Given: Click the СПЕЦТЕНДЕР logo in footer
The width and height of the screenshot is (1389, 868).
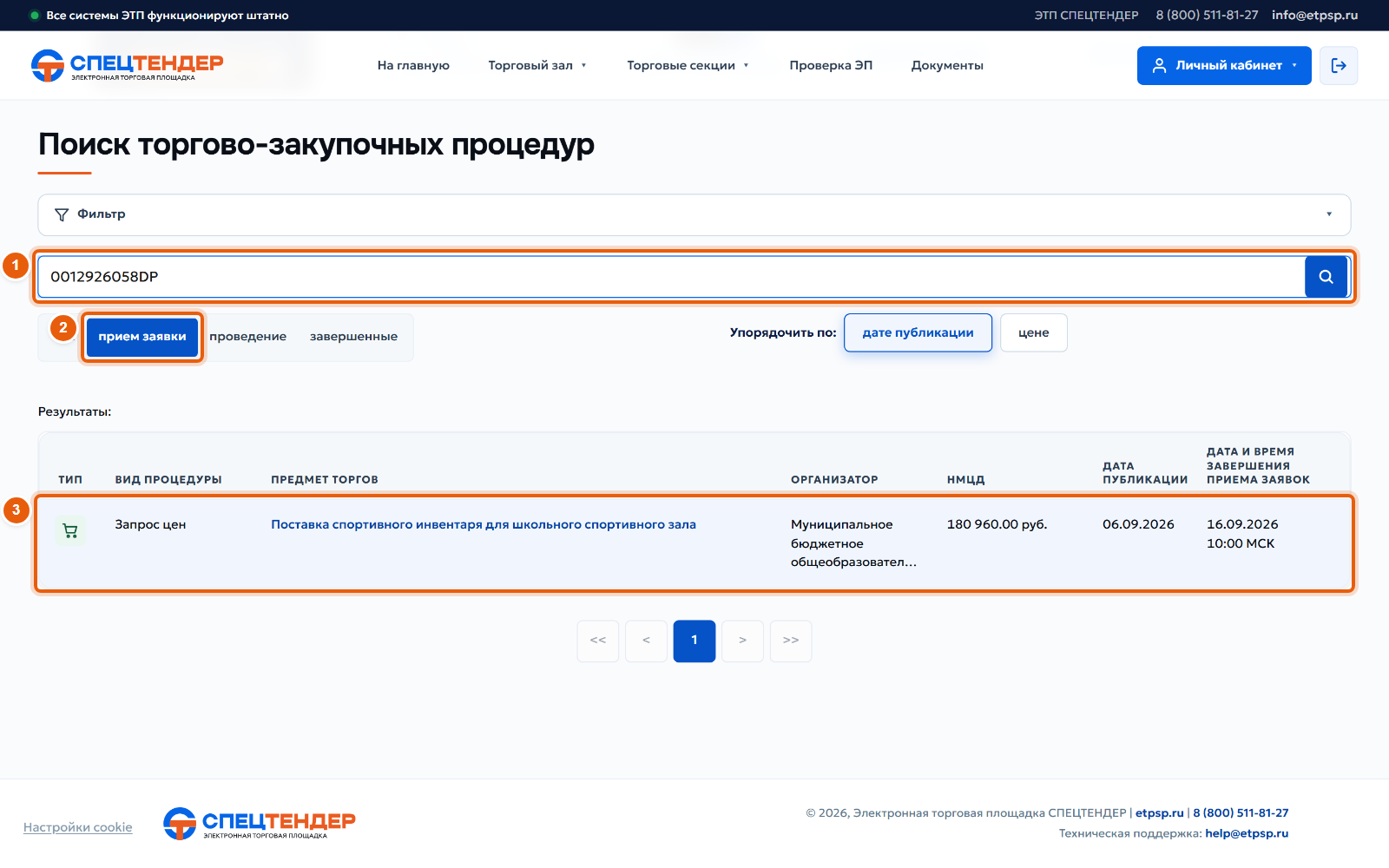Looking at the screenshot, I should 260,824.
